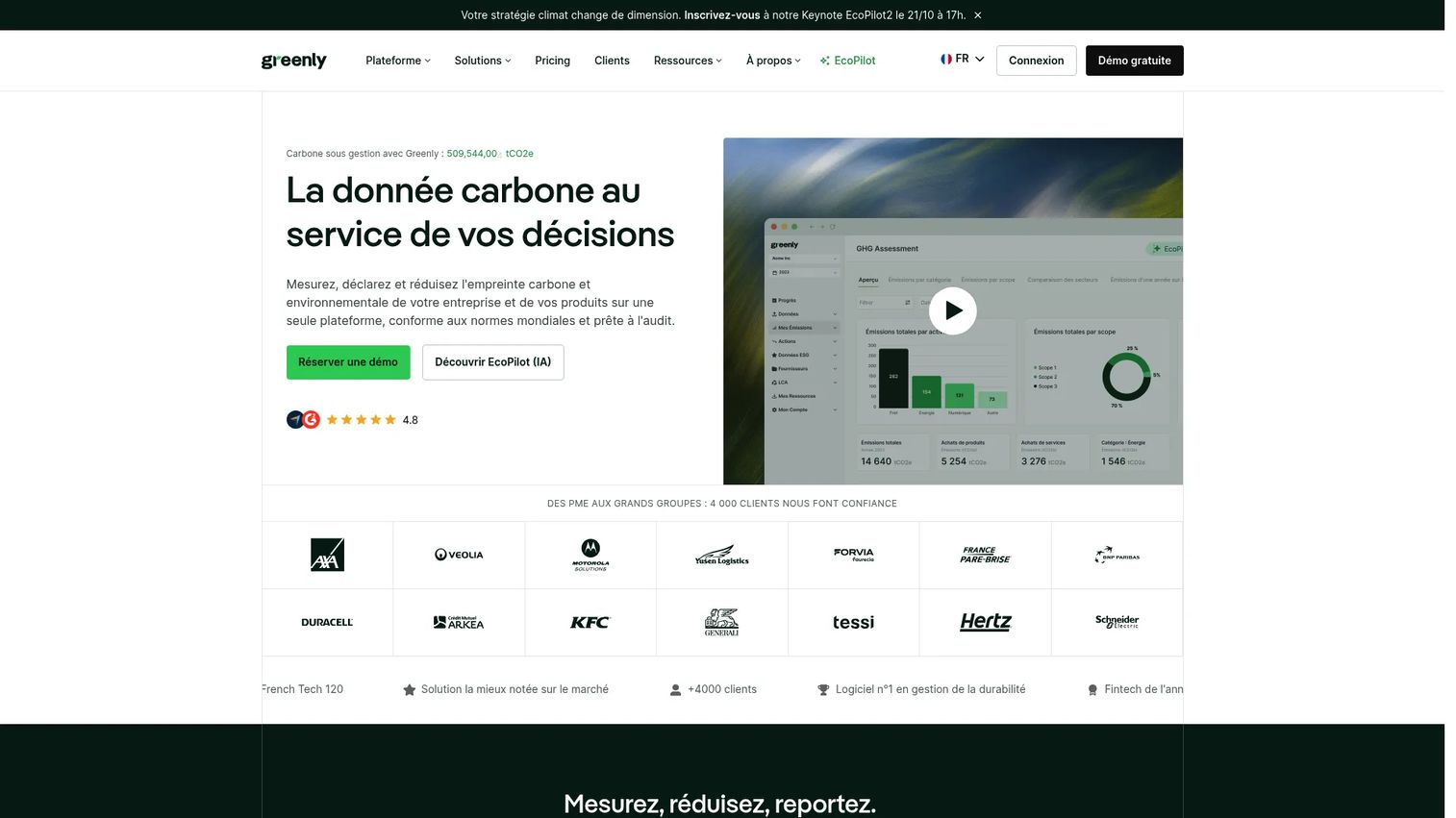Follow the Inscrivez-vous banner link
Viewport: 1456px width, 818px height.
(x=722, y=15)
